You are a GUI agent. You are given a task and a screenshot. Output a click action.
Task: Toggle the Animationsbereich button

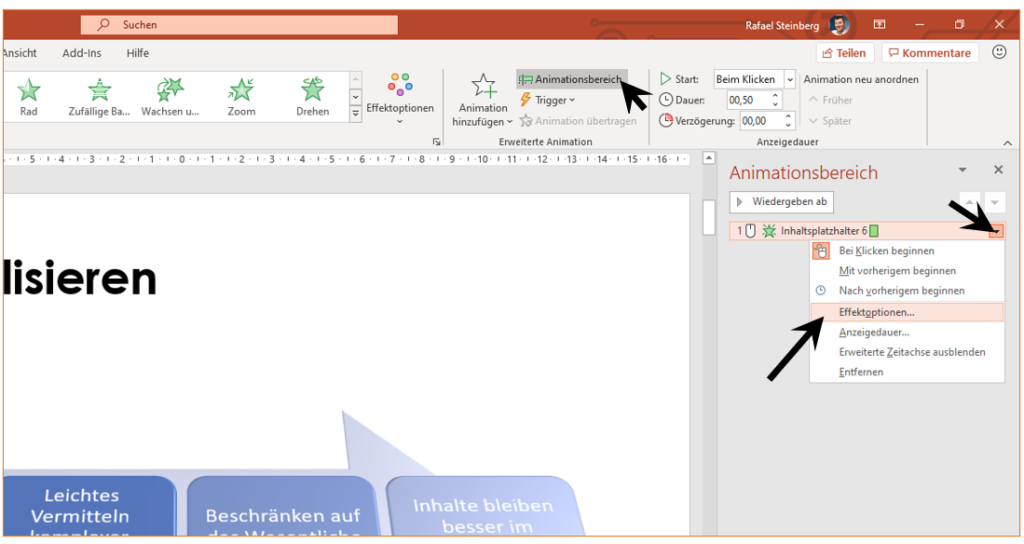click(572, 80)
